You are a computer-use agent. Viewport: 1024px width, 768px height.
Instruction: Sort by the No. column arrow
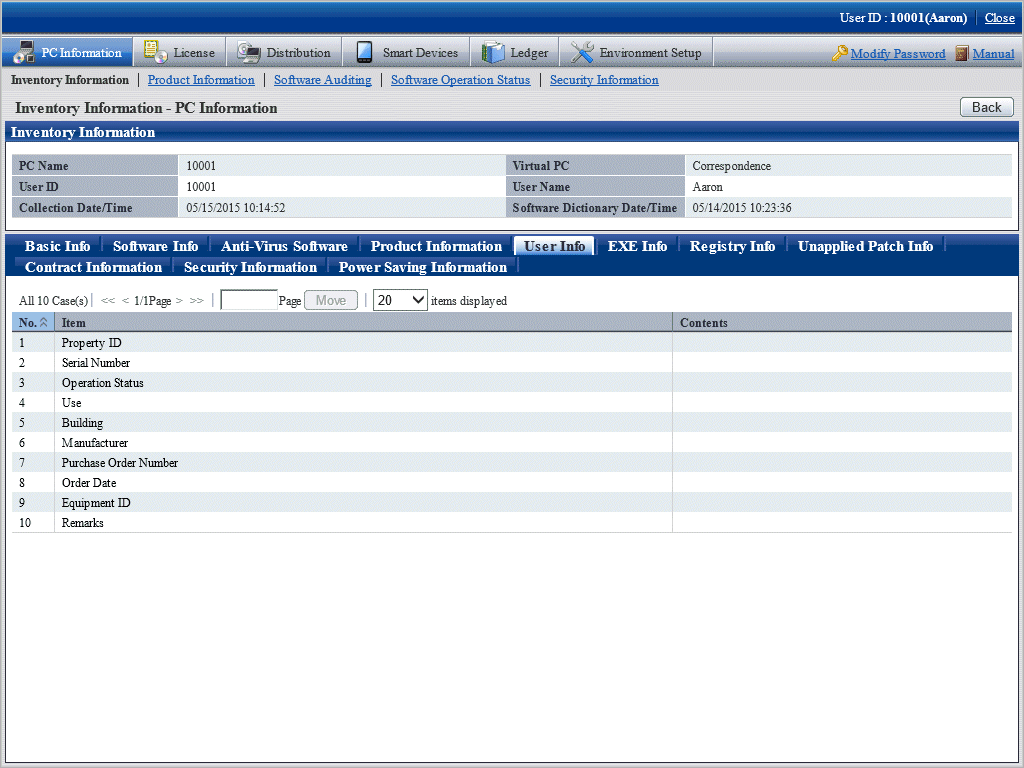(43, 323)
